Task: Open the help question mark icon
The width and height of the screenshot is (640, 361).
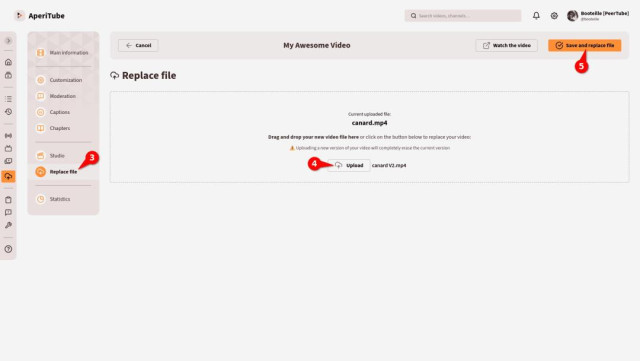Action: coord(8,249)
